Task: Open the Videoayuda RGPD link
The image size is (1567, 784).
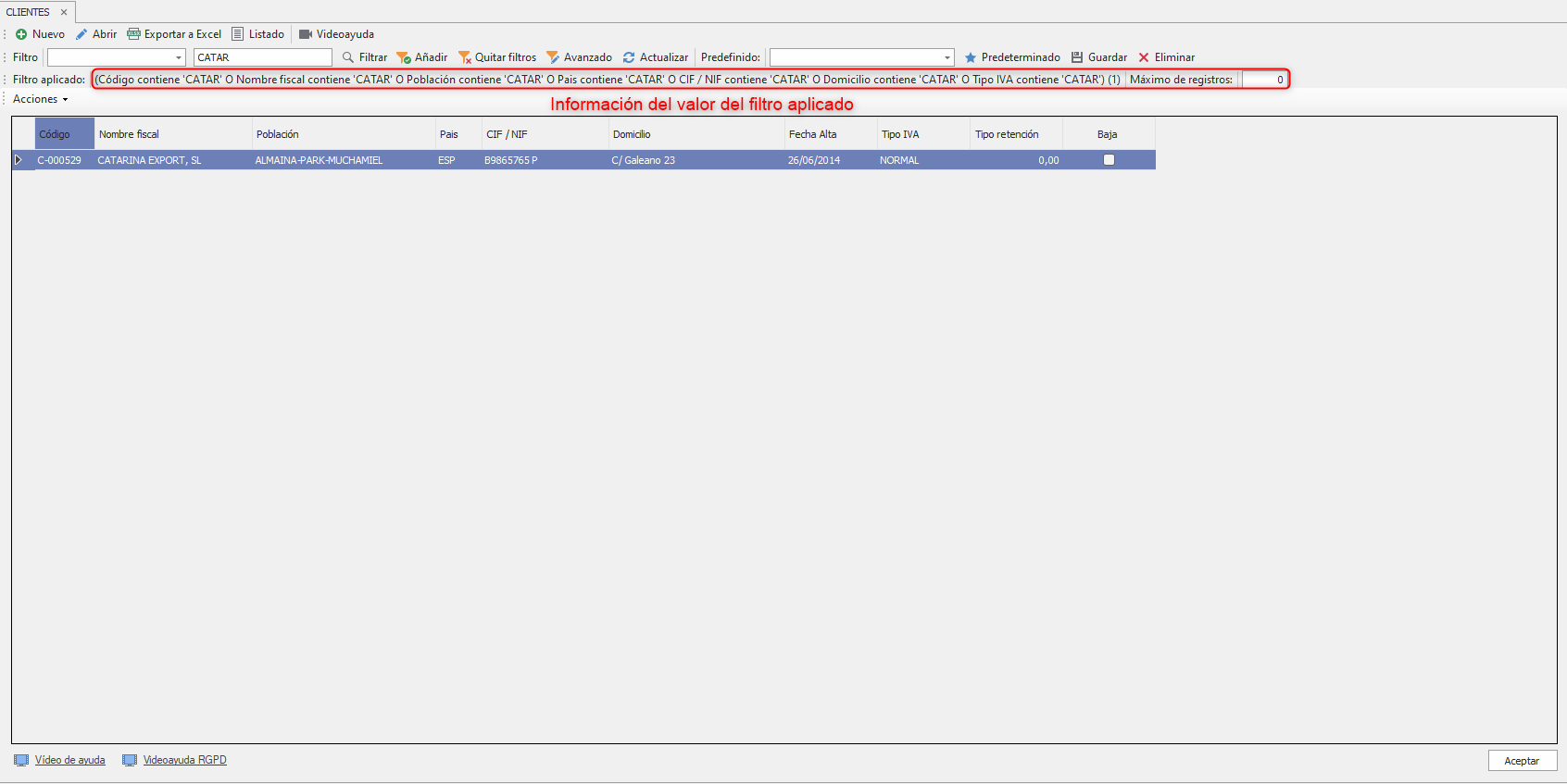Action: (184, 760)
